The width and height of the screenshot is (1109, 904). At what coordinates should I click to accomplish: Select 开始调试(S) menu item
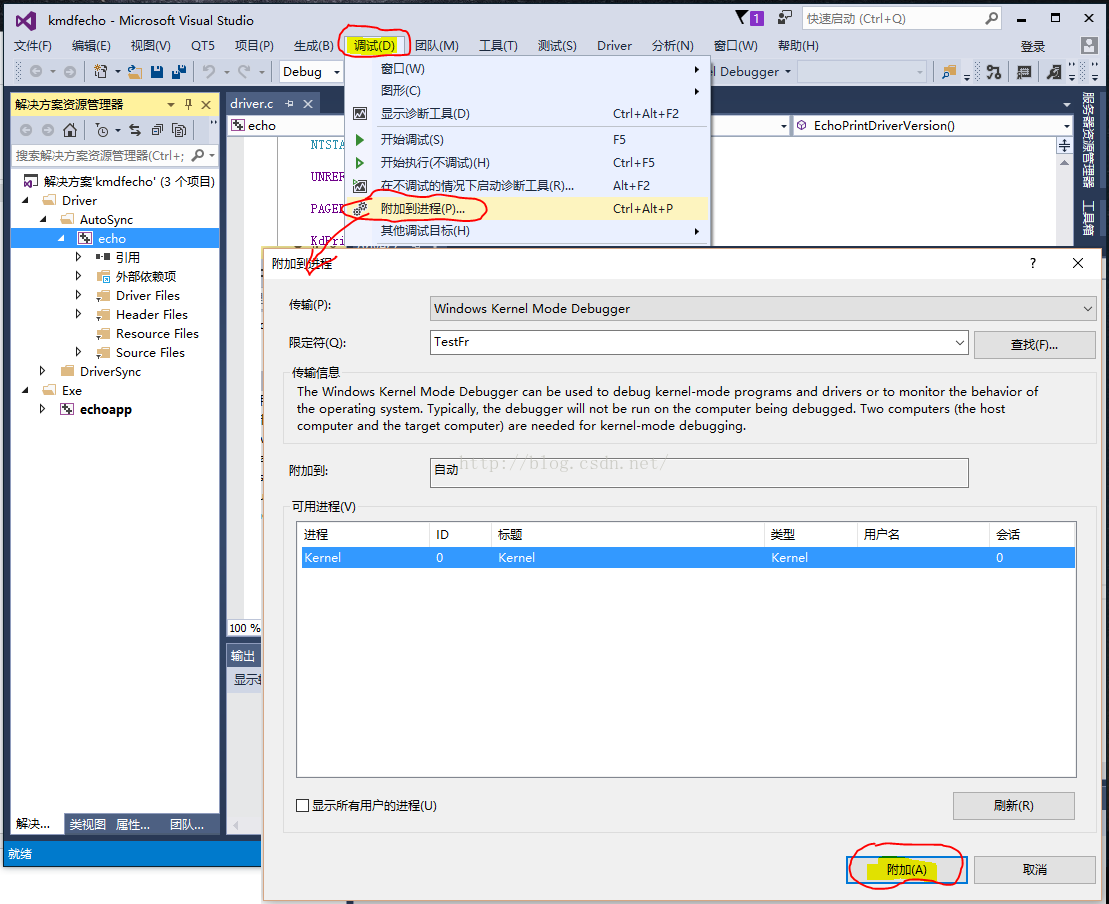[x=528, y=139]
